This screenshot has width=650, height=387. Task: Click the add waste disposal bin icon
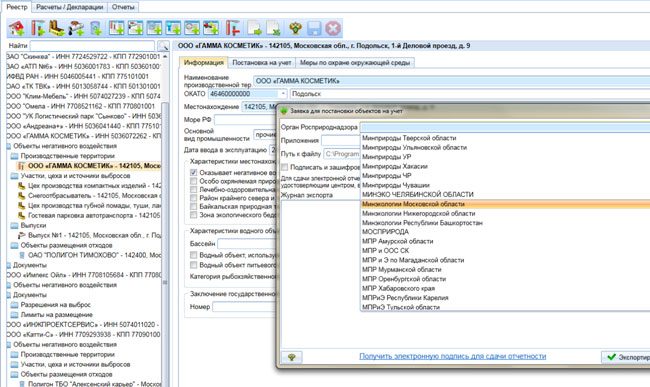point(96,28)
